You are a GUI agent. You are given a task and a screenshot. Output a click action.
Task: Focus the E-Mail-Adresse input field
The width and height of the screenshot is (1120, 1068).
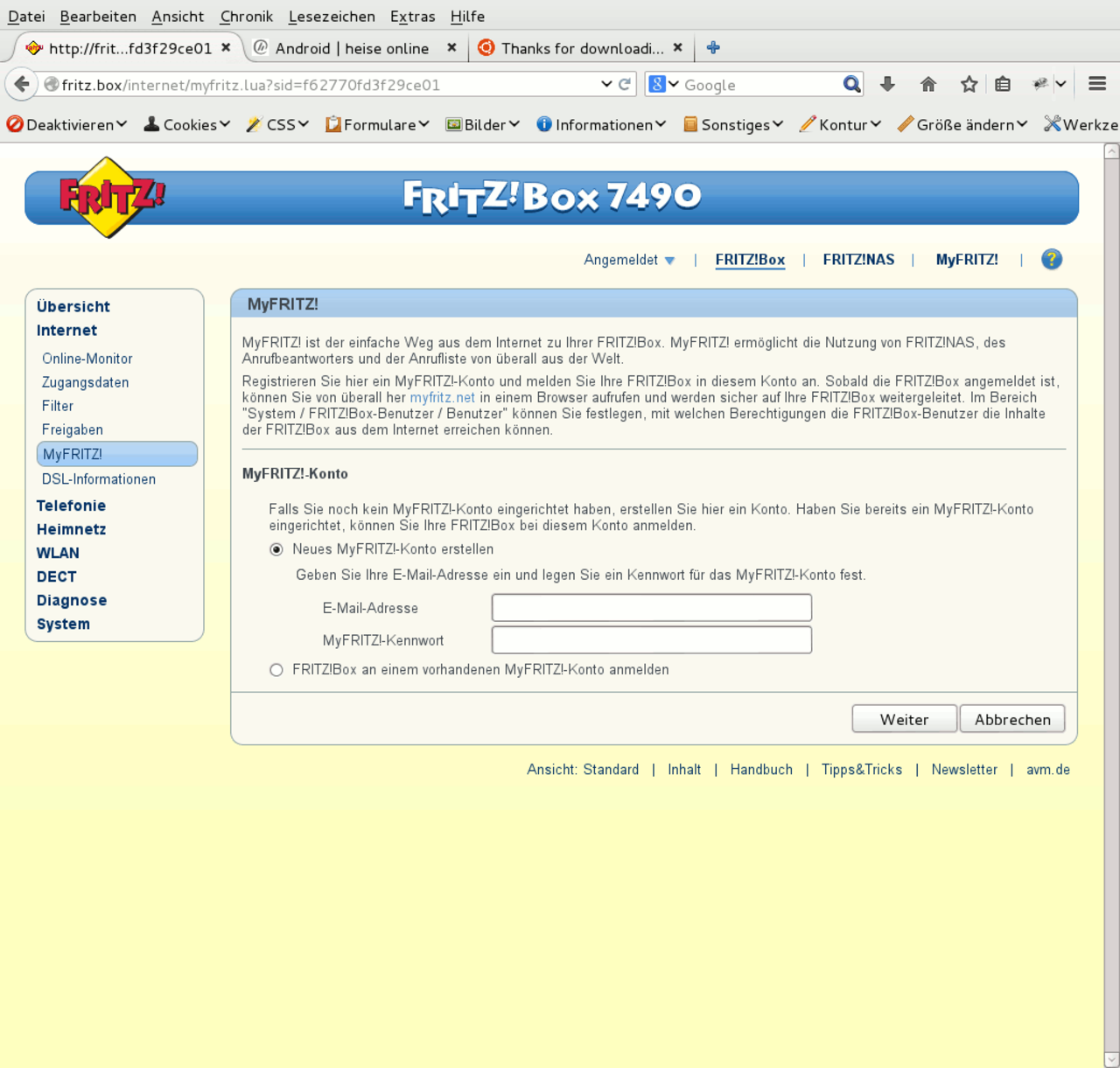tap(652, 608)
